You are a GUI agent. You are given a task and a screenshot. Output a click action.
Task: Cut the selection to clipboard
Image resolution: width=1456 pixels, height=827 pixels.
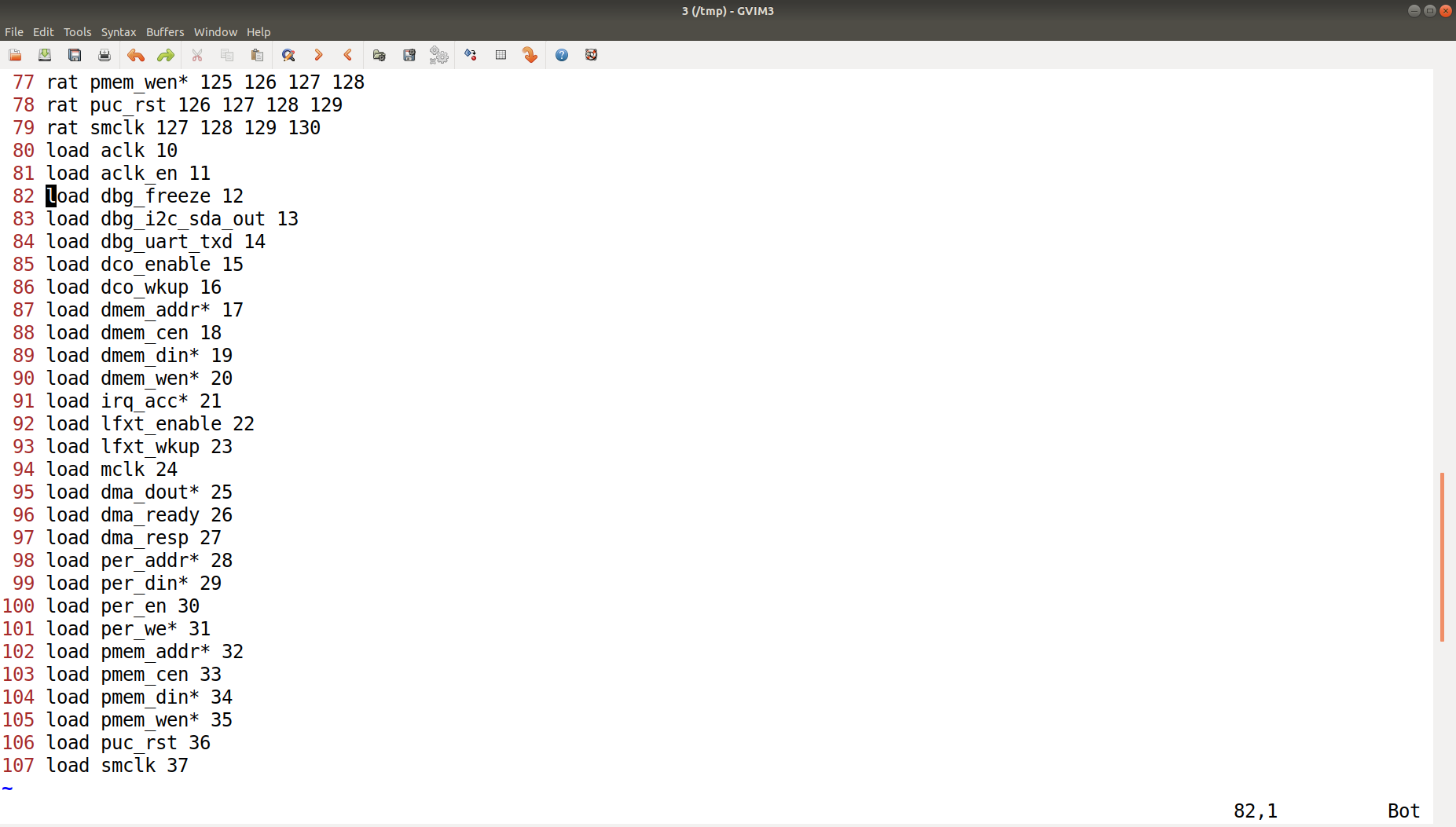click(x=196, y=55)
